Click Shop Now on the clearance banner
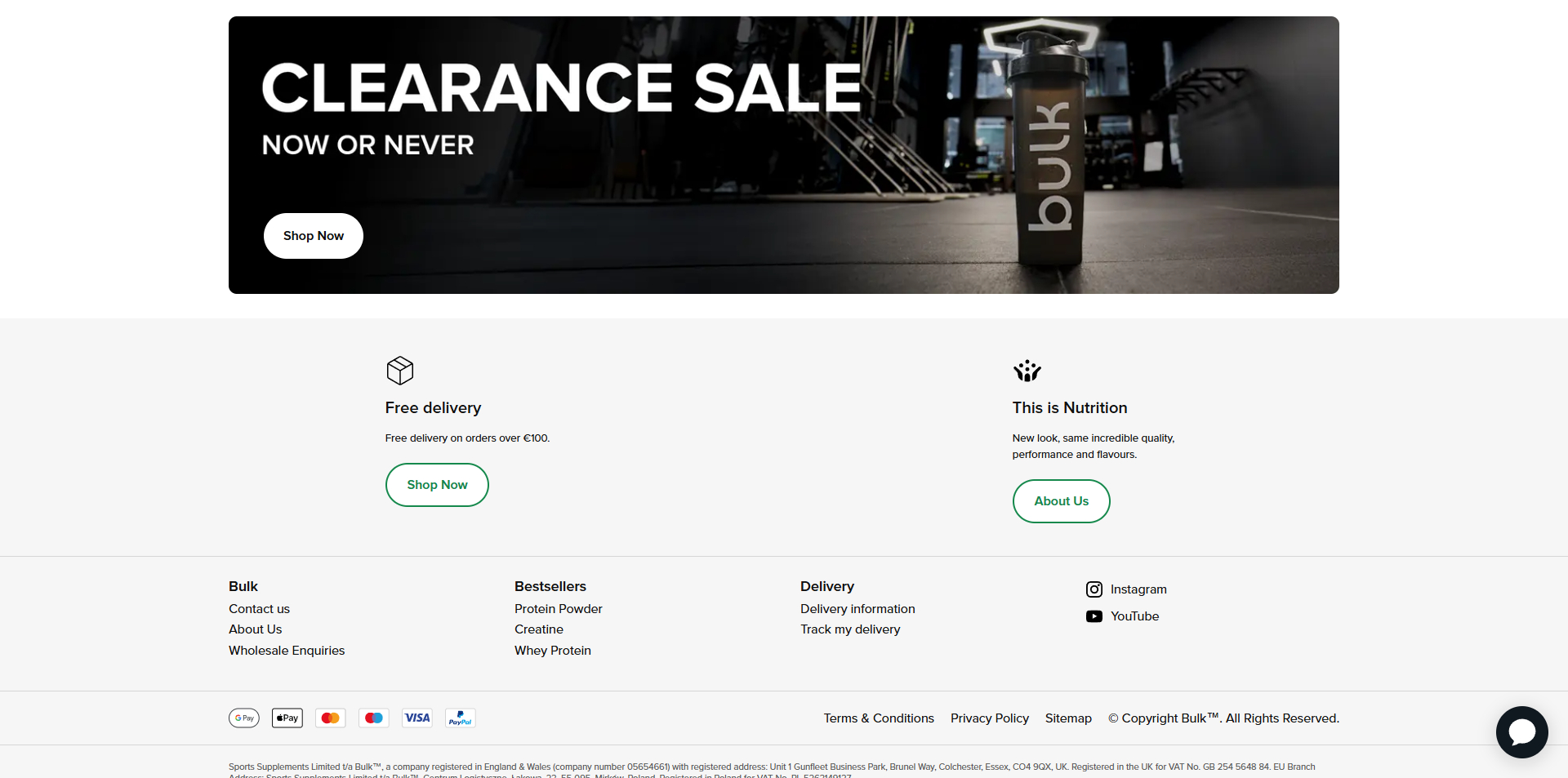 pyautogui.click(x=313, y=236)
